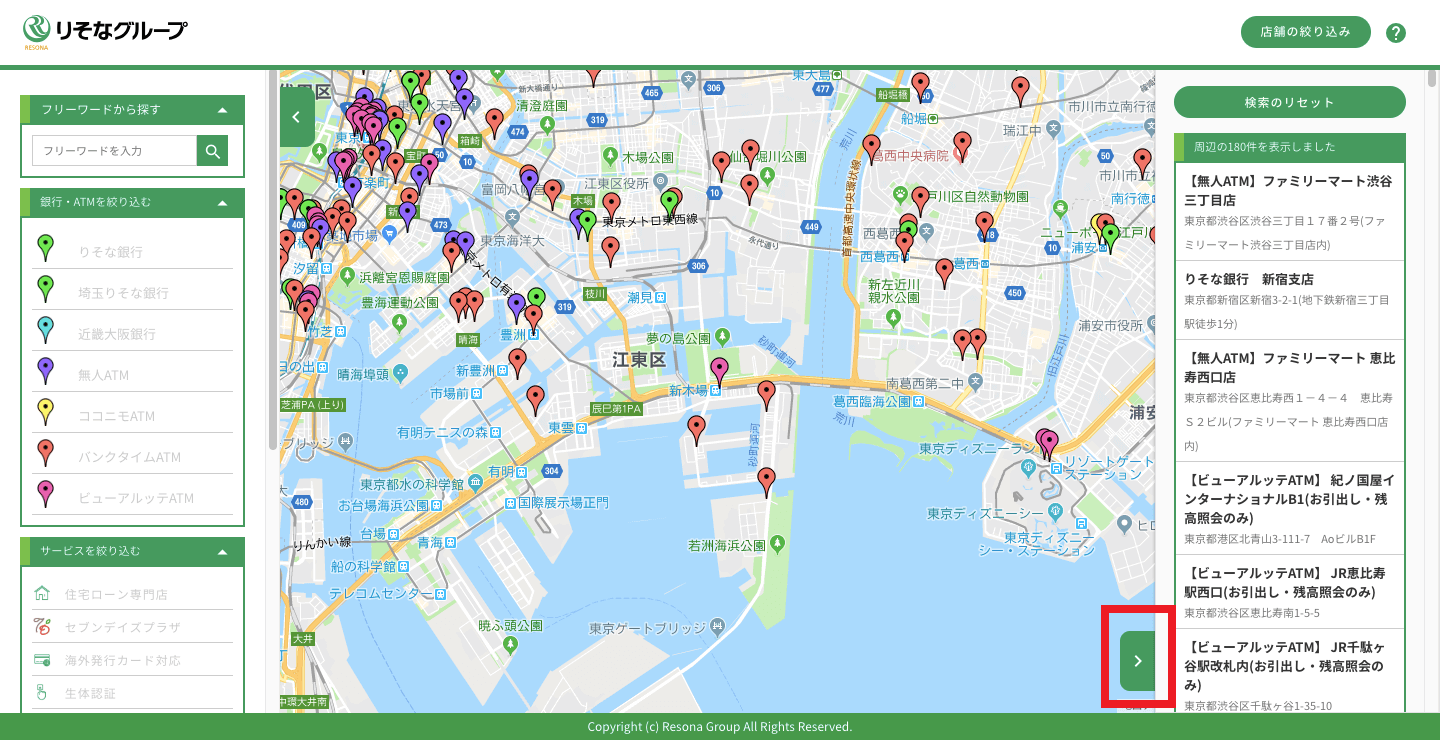Image resolution: width=1440 pixels, height=740 pixels.
Task: Click the セブンデイズプラザ icon
Action: (42, 627)
